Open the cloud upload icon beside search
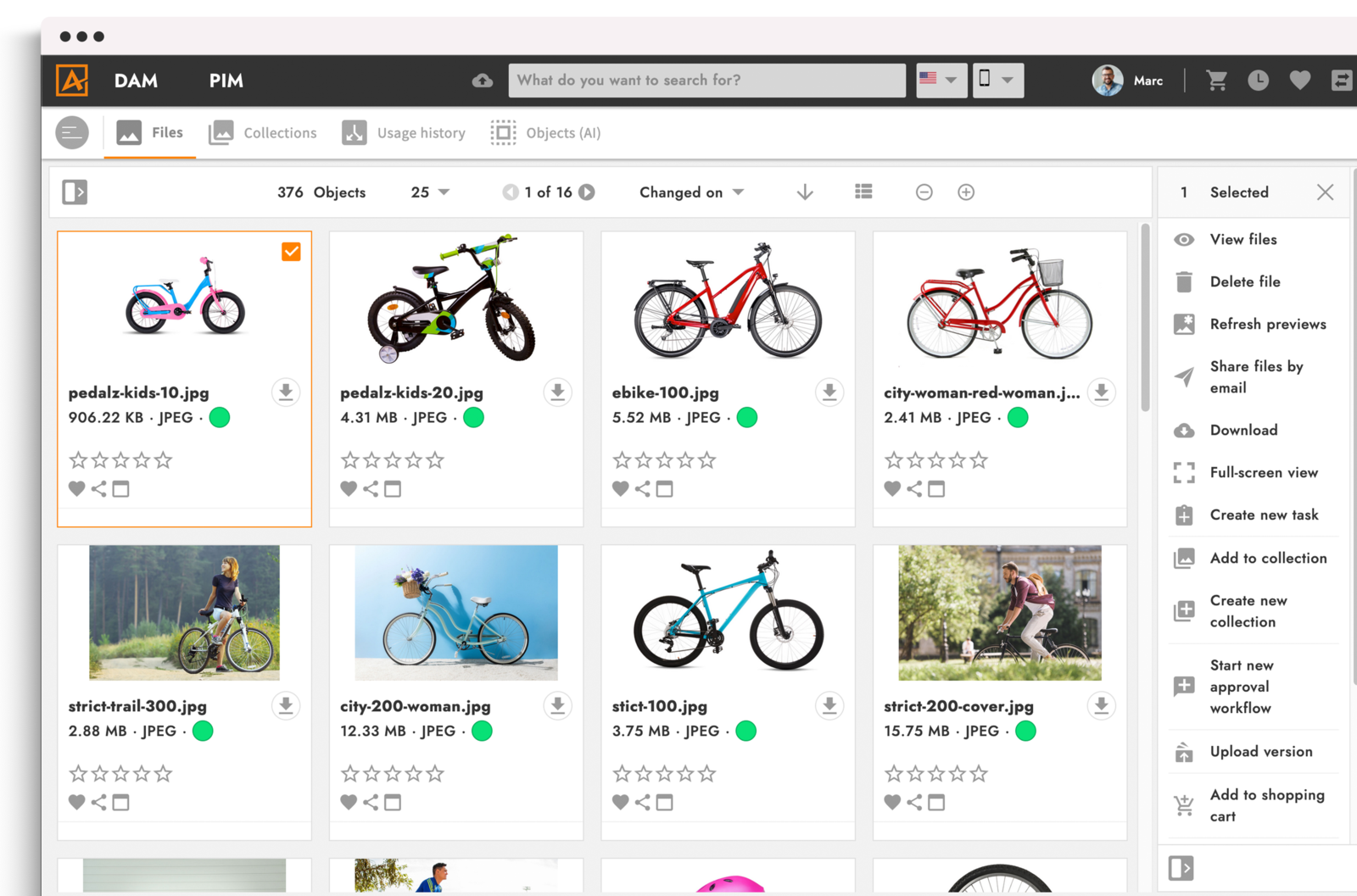1357x896 pixels. 483,81
